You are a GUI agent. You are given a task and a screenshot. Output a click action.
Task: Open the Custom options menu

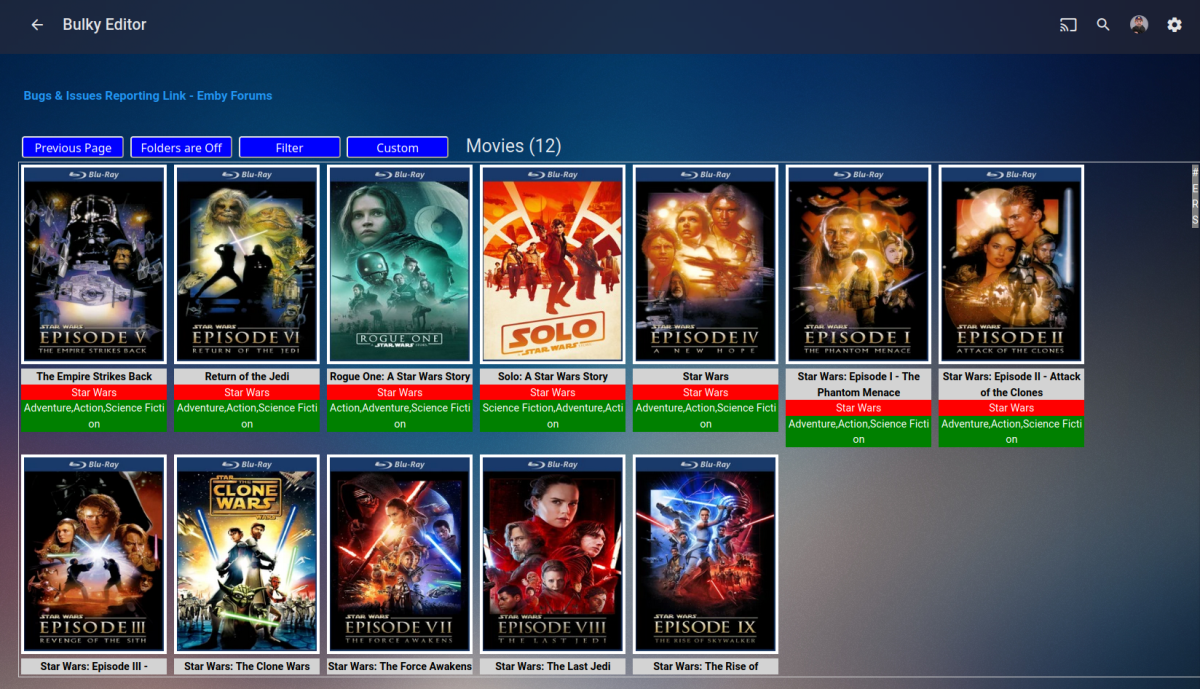[x=397, y=147]
